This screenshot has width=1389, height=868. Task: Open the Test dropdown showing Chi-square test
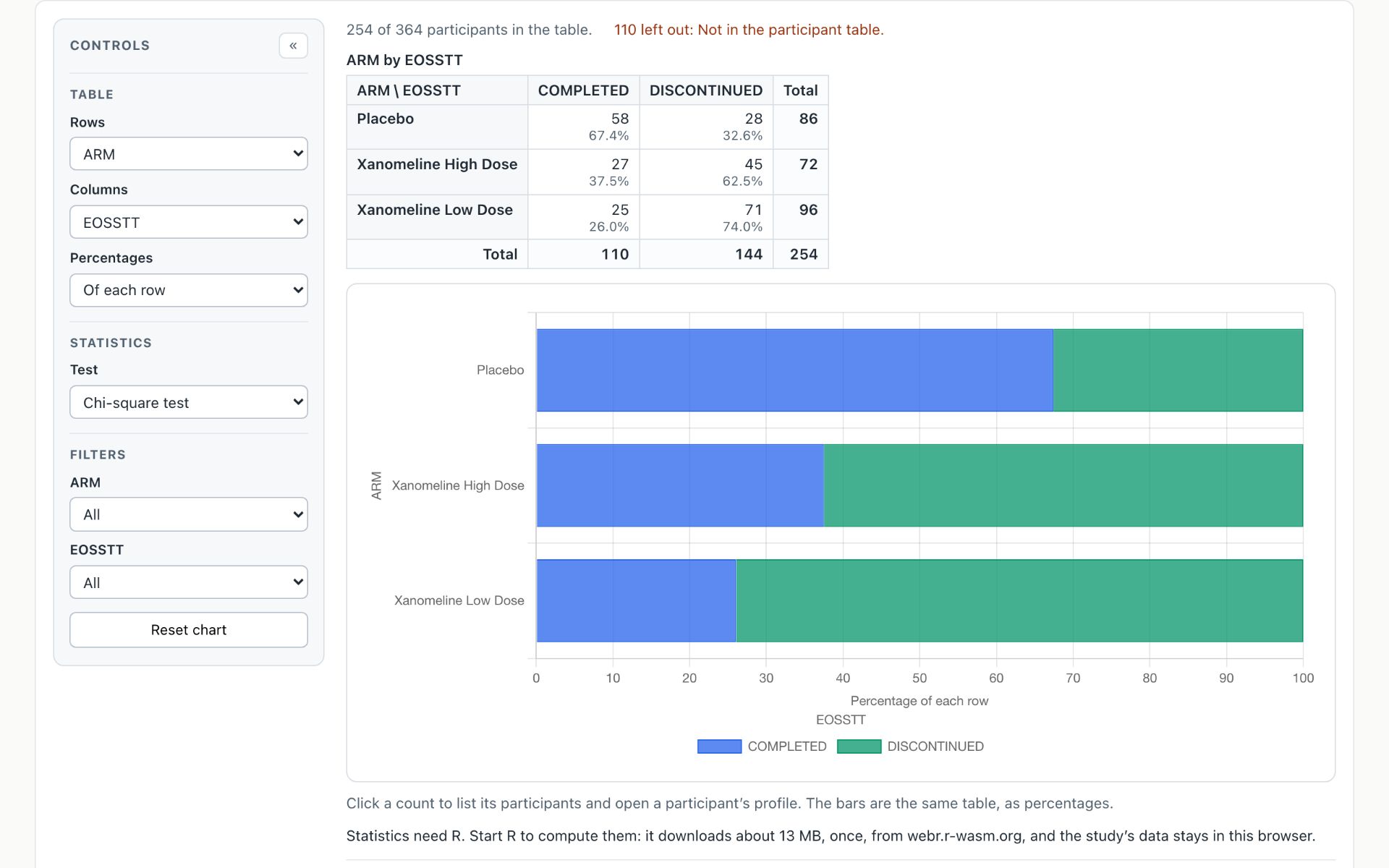point(189,402)
